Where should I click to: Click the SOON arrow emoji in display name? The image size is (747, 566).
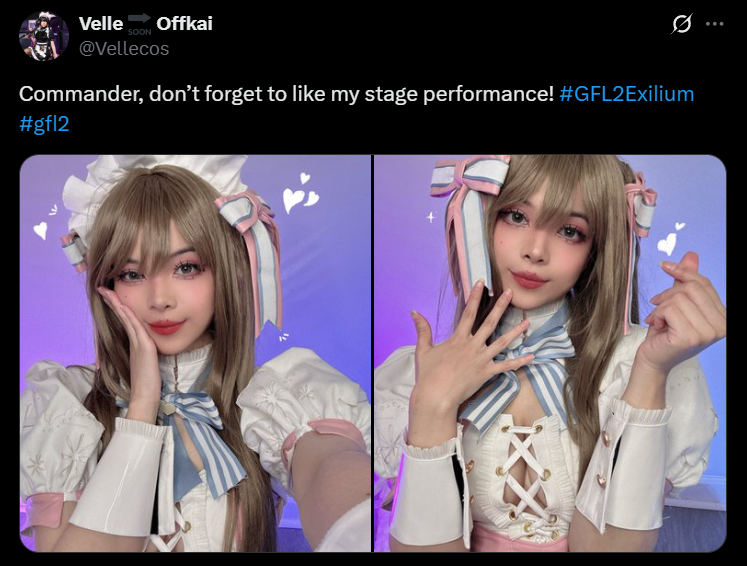pyautogui.click(x=139, y=24)
